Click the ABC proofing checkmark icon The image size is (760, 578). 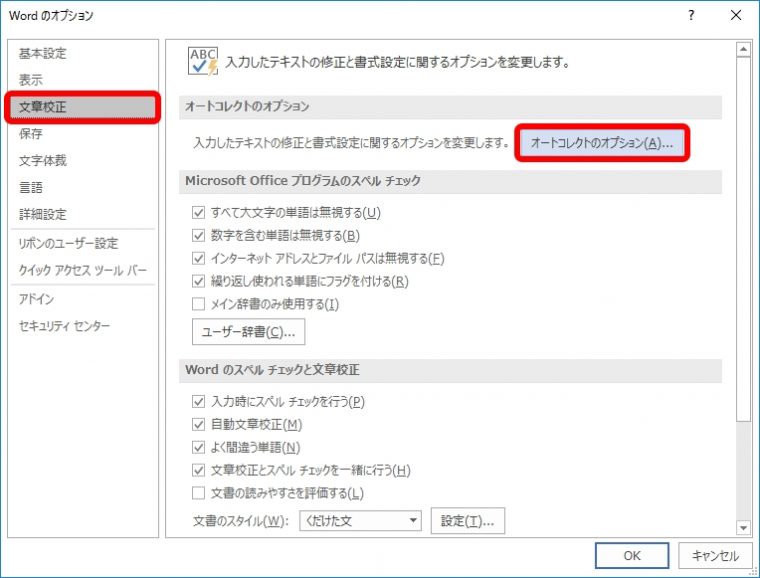203,61
